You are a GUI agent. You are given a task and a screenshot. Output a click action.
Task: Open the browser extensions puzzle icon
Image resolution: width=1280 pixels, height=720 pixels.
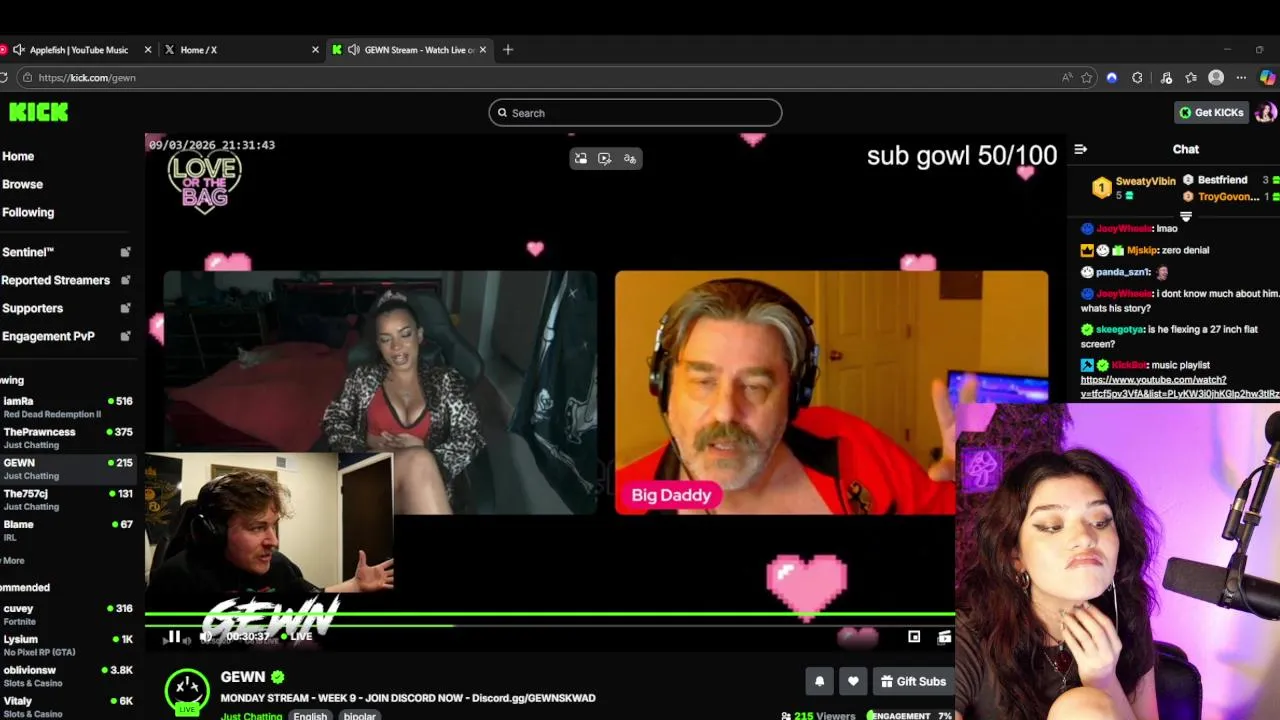[x=1137, y=77]
